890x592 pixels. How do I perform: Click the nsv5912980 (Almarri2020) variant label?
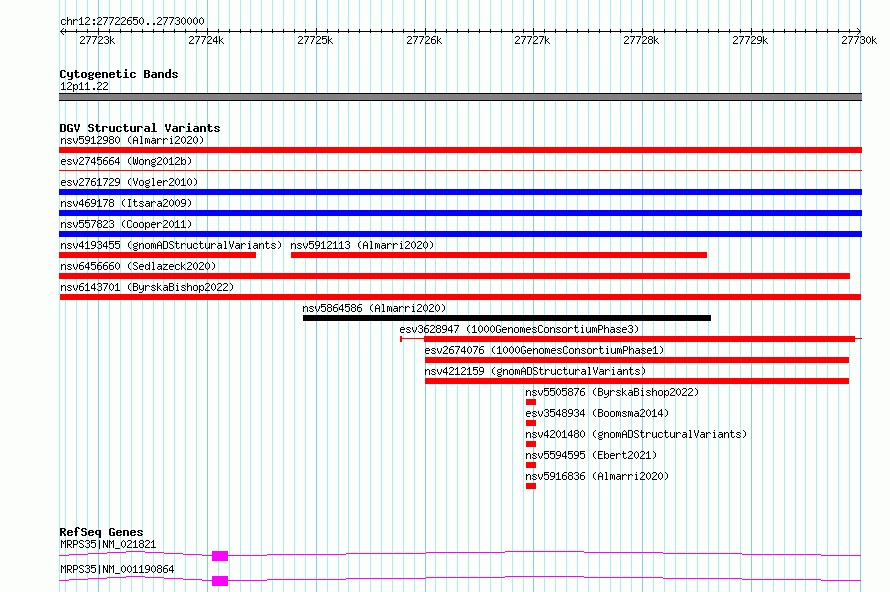click(132, 140)
